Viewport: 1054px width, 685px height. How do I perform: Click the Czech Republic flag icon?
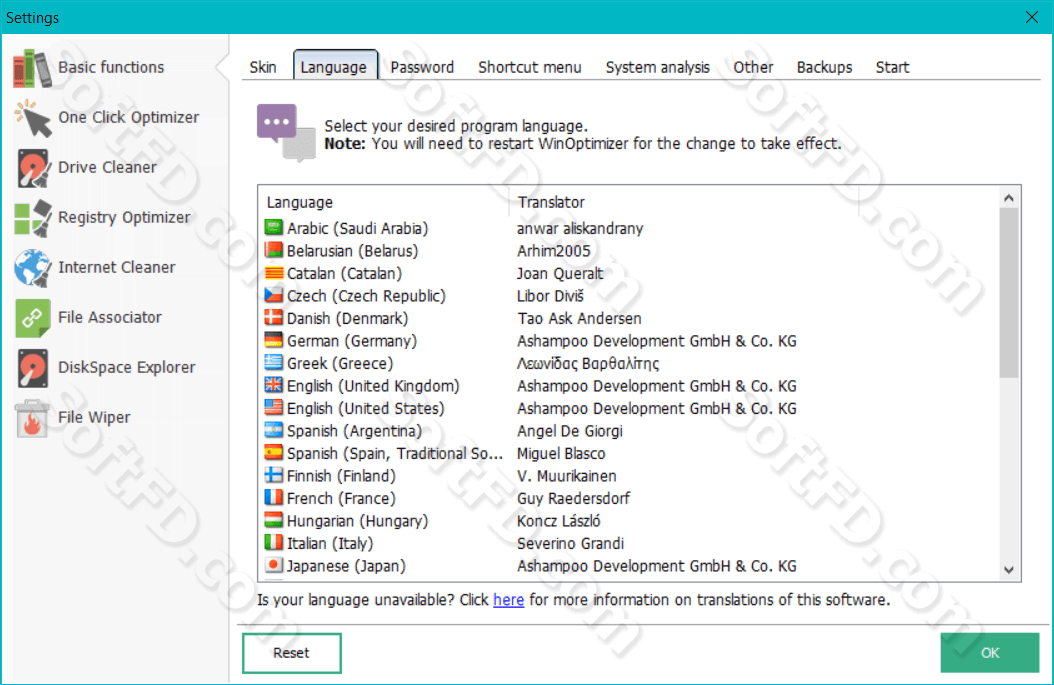click(274, 296)
